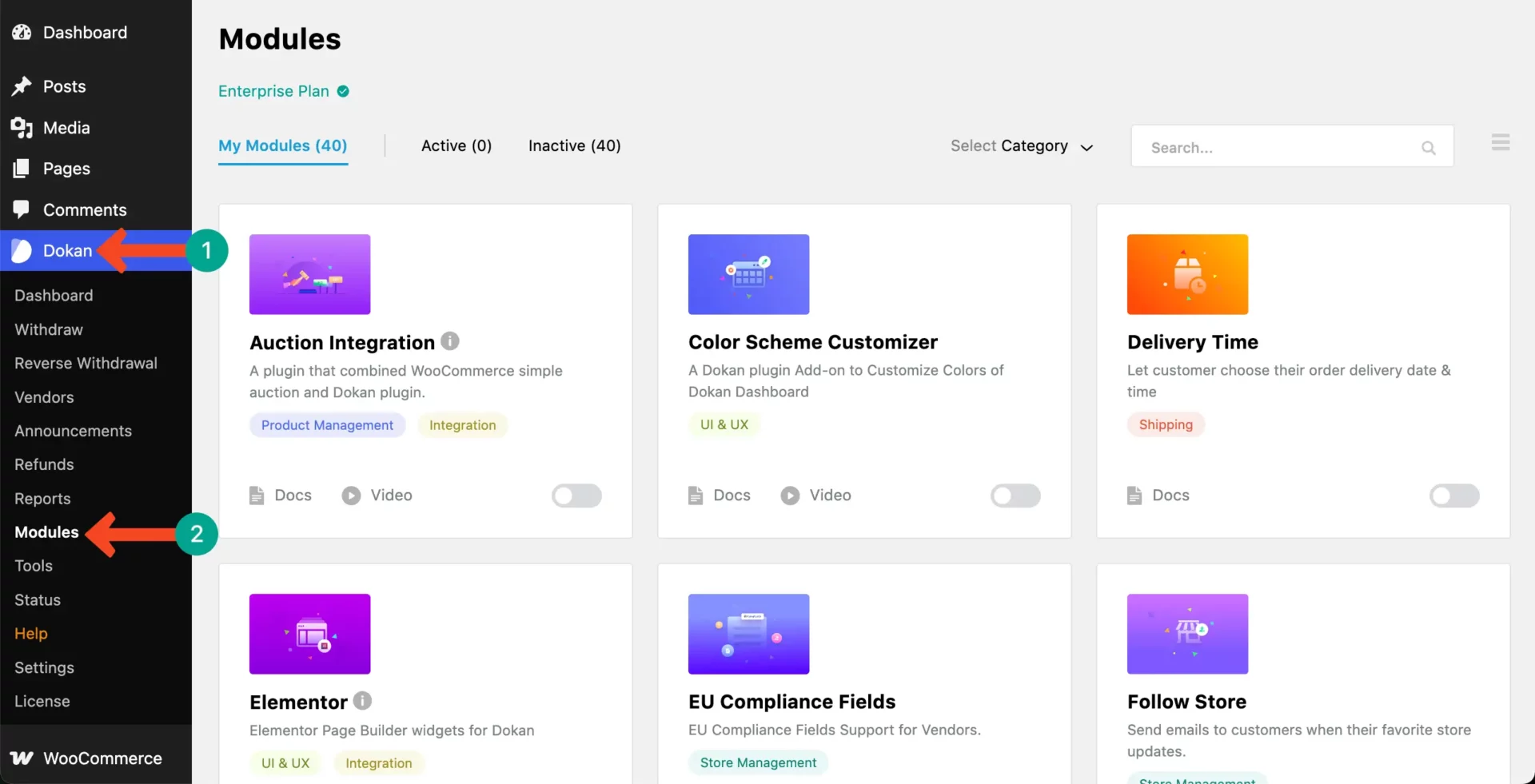Switch to list view using the lines icon
Image resolution: width=1535 pixels, height=784 pixels.
point(1501,142)
